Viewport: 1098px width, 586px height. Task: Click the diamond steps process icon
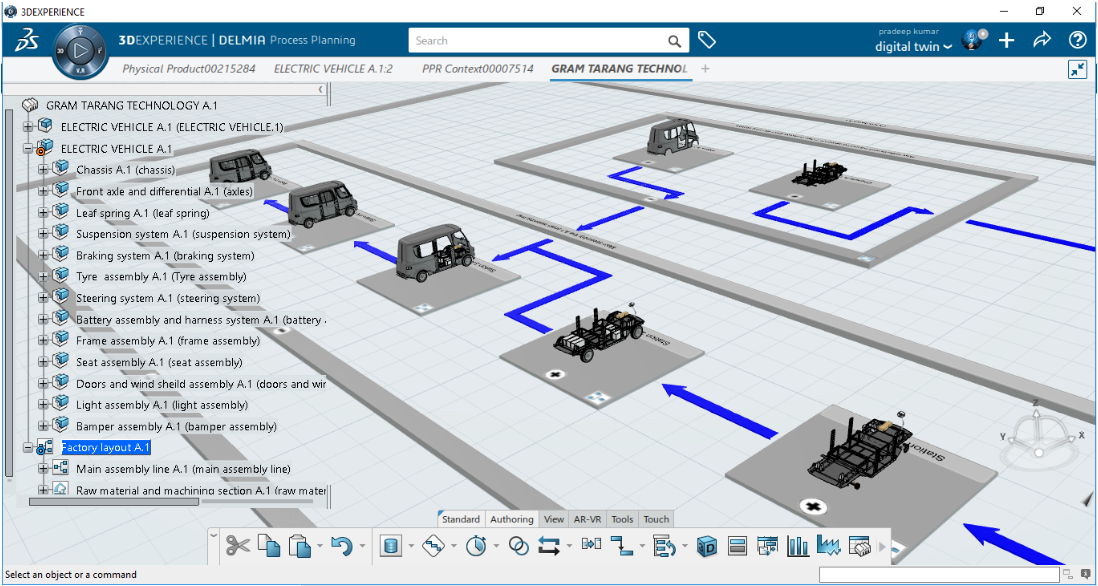tap(434, 545)
